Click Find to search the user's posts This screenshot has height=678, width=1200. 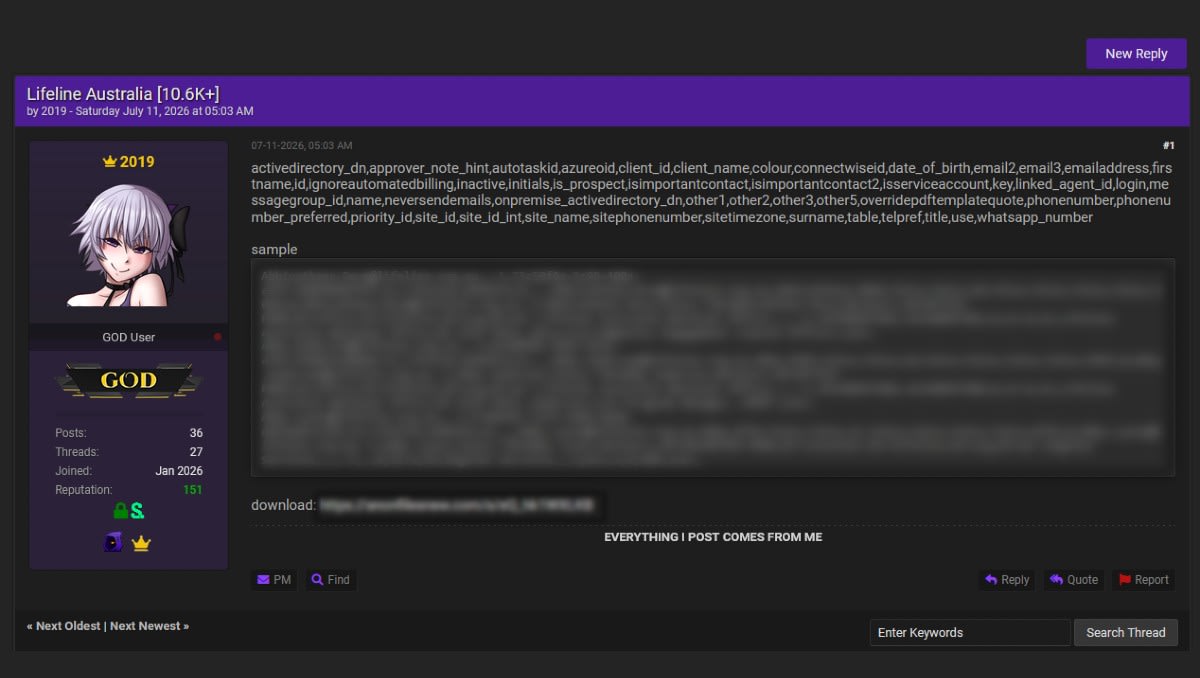click(330, 580)
